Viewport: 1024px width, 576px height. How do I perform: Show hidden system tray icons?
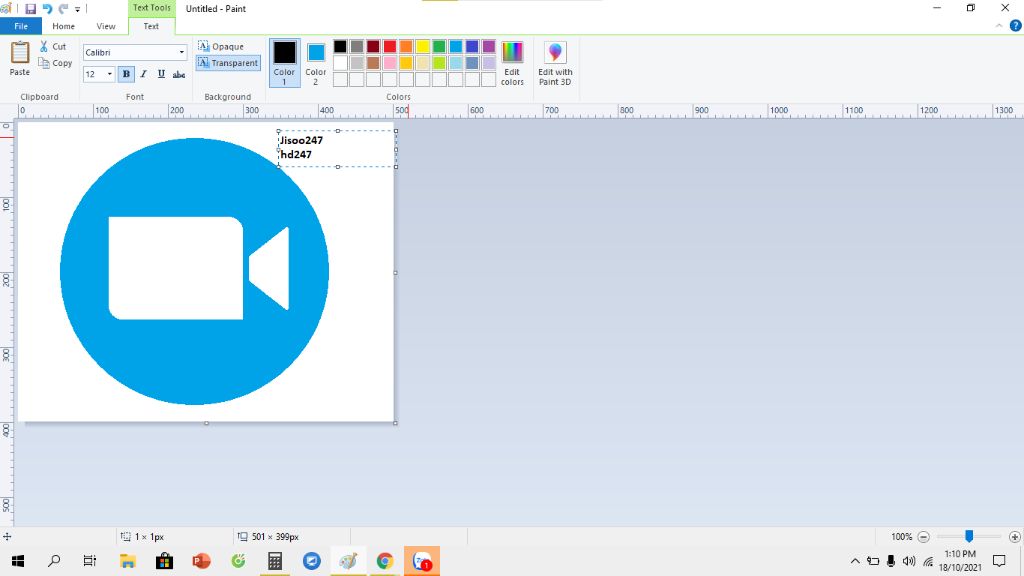(x=855, y=561)
